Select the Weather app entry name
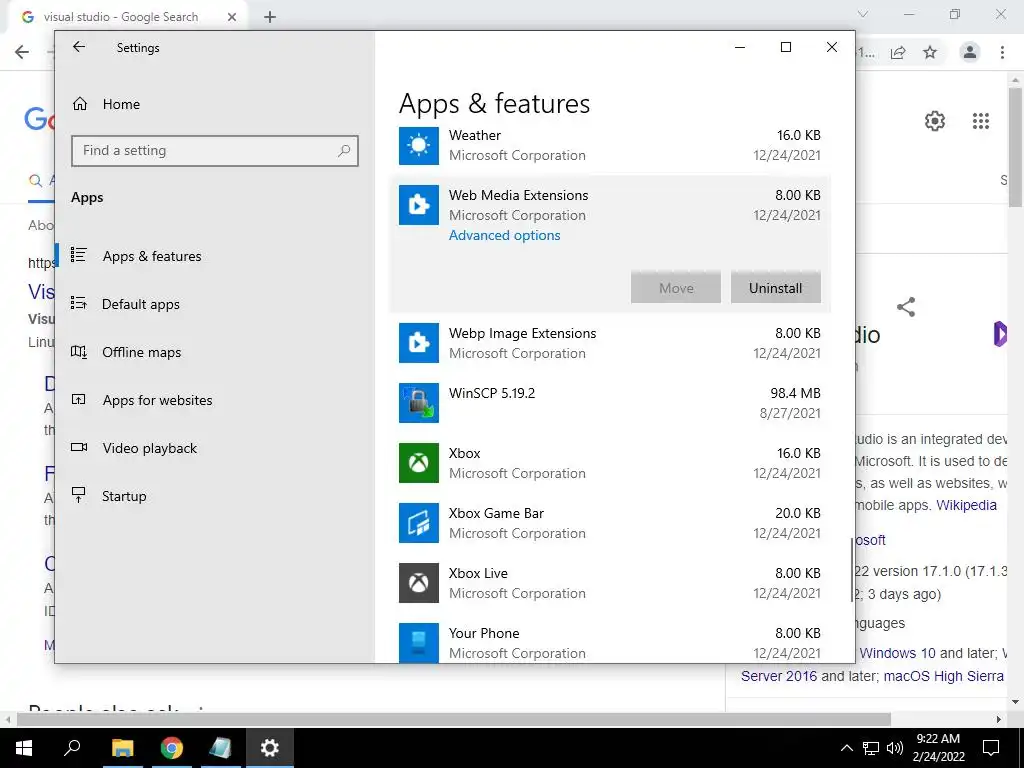The height and width of the screenshot is (768, 1024). coord(475,135)
